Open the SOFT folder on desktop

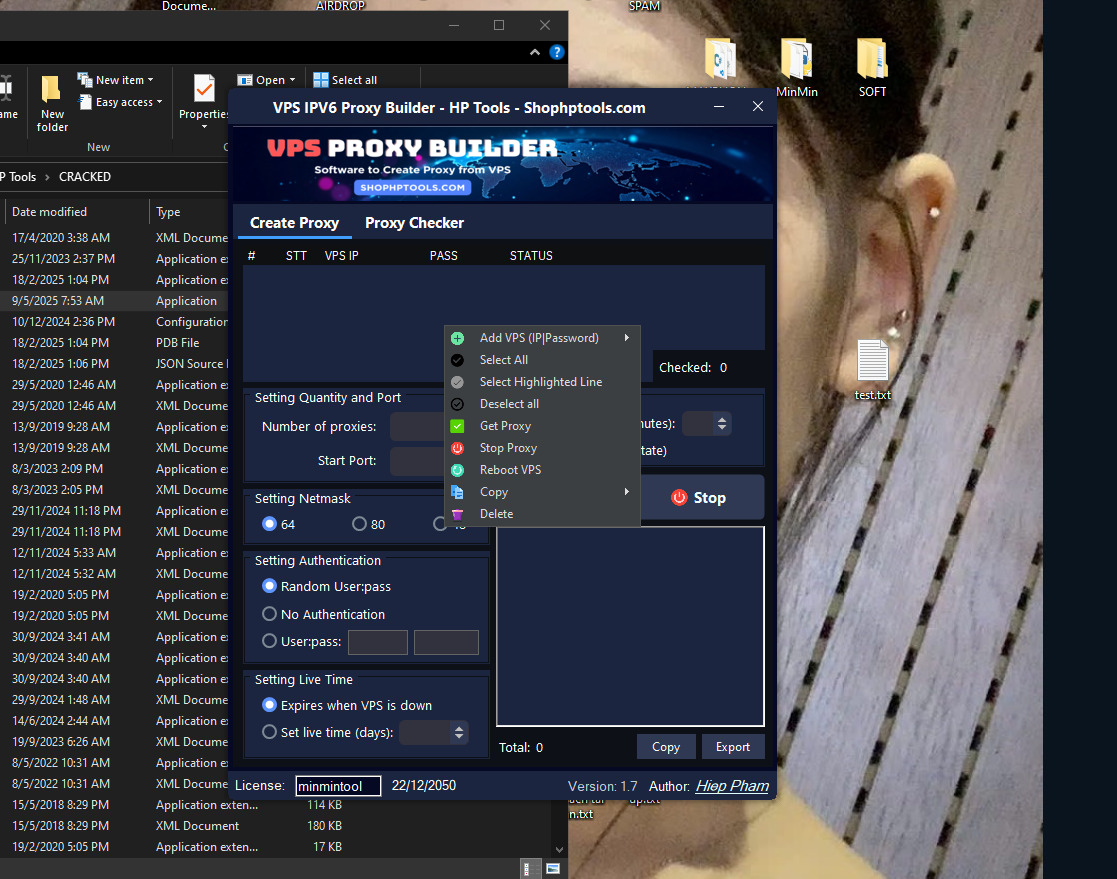point(872,62)
